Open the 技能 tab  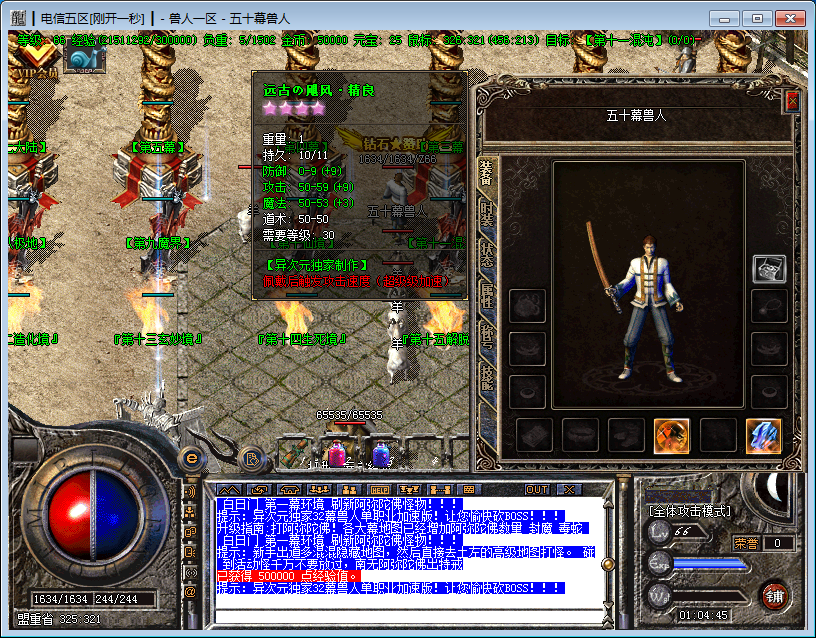coord(486,373)
